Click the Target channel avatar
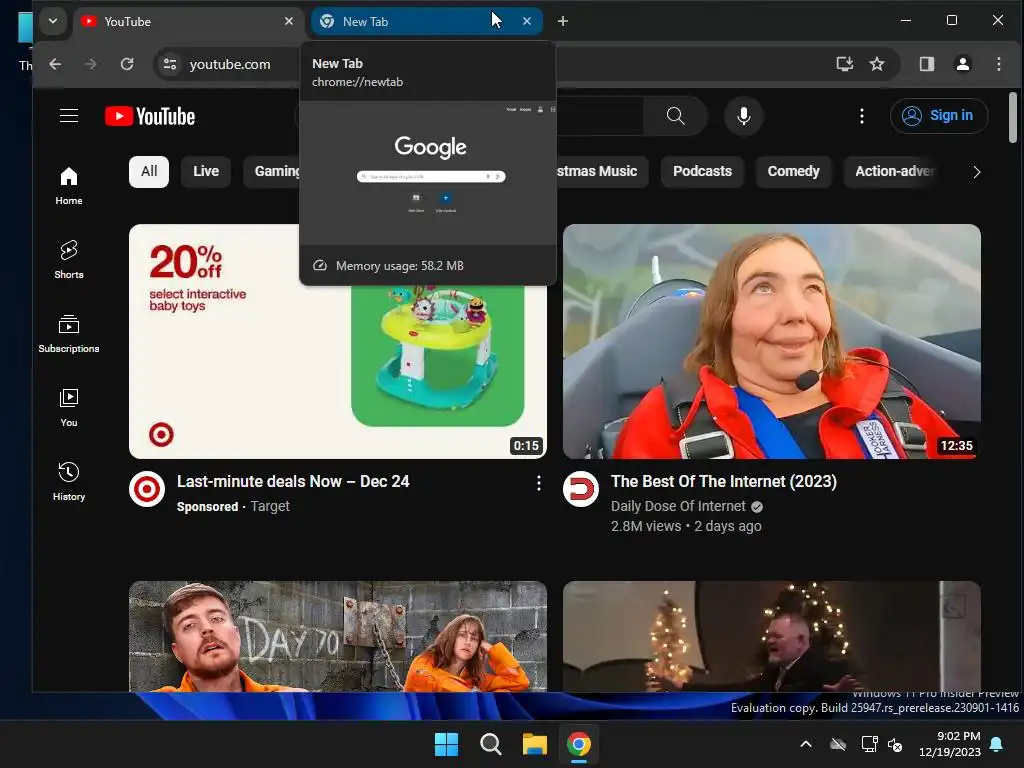Screen dimensions: 1024x768 click(x=147, y=489)
